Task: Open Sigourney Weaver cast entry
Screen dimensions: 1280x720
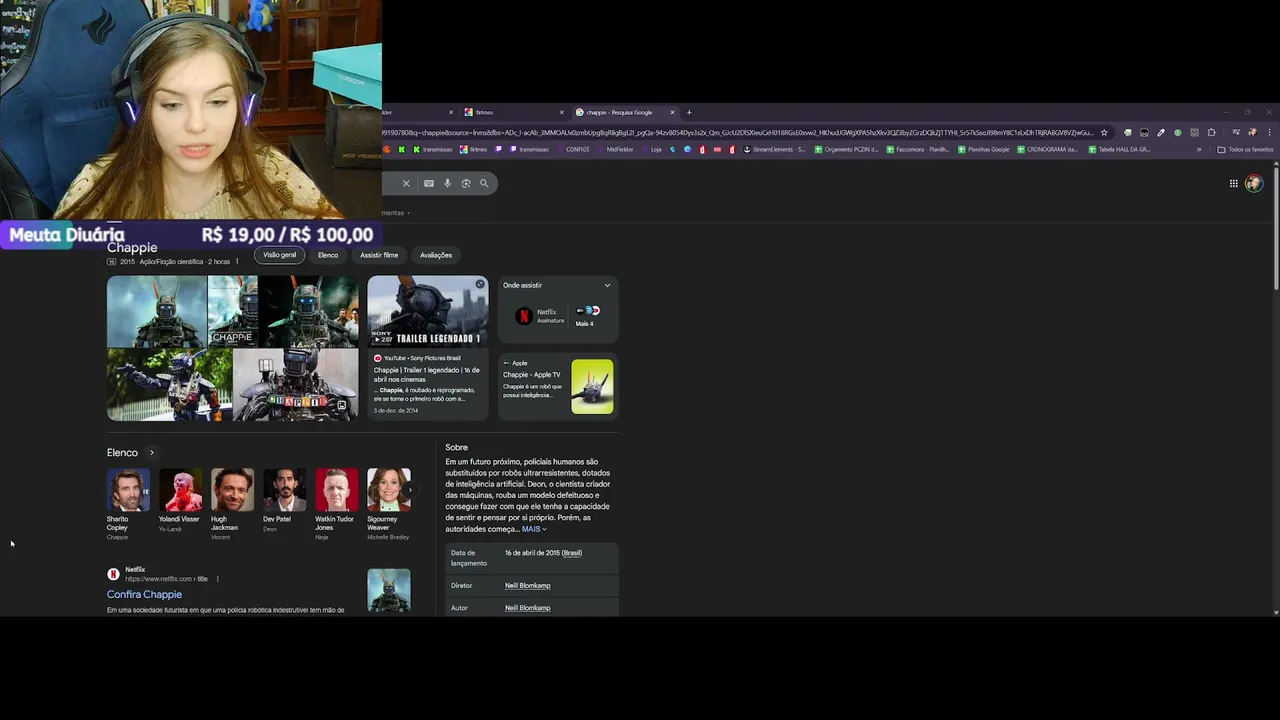Action: point(388,504)
